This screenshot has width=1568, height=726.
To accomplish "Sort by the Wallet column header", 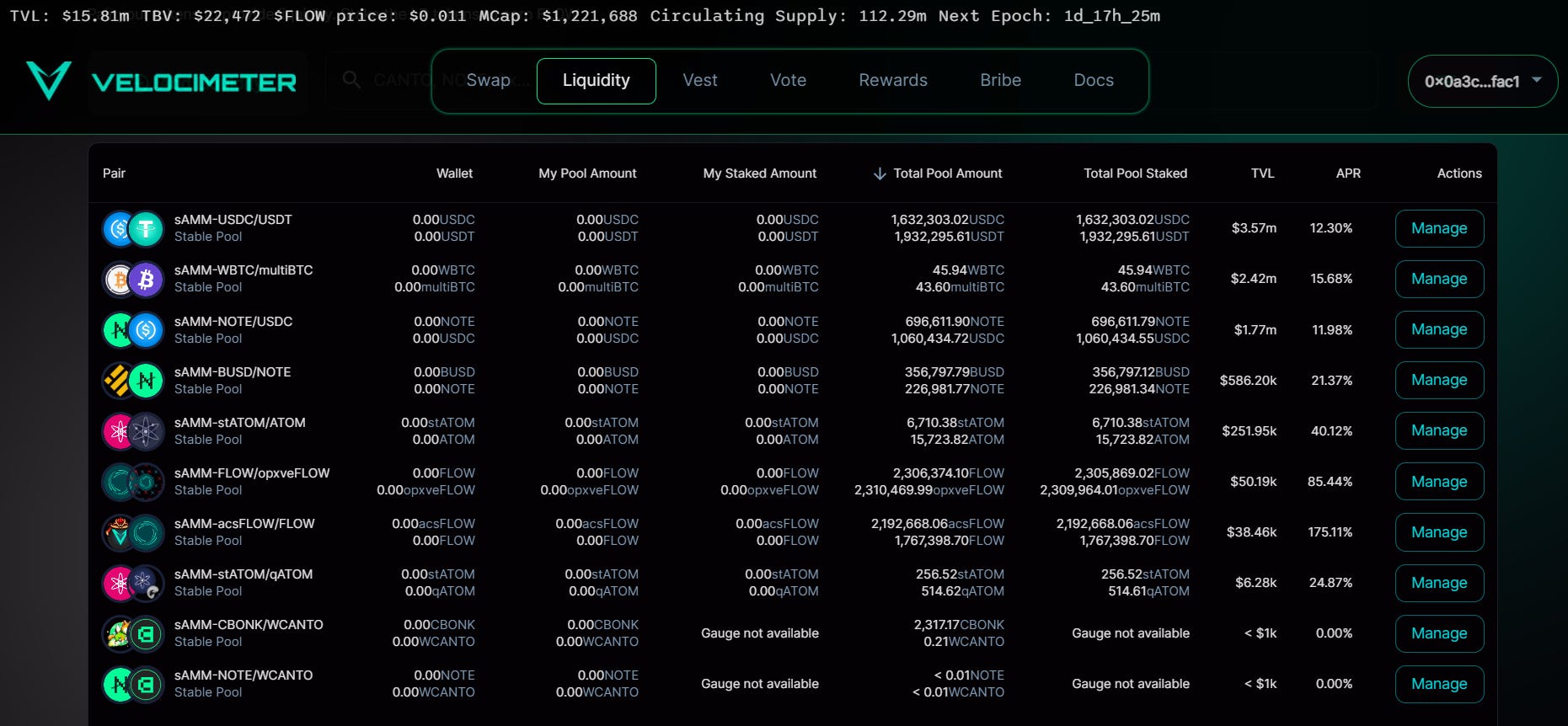I will 454,173.
